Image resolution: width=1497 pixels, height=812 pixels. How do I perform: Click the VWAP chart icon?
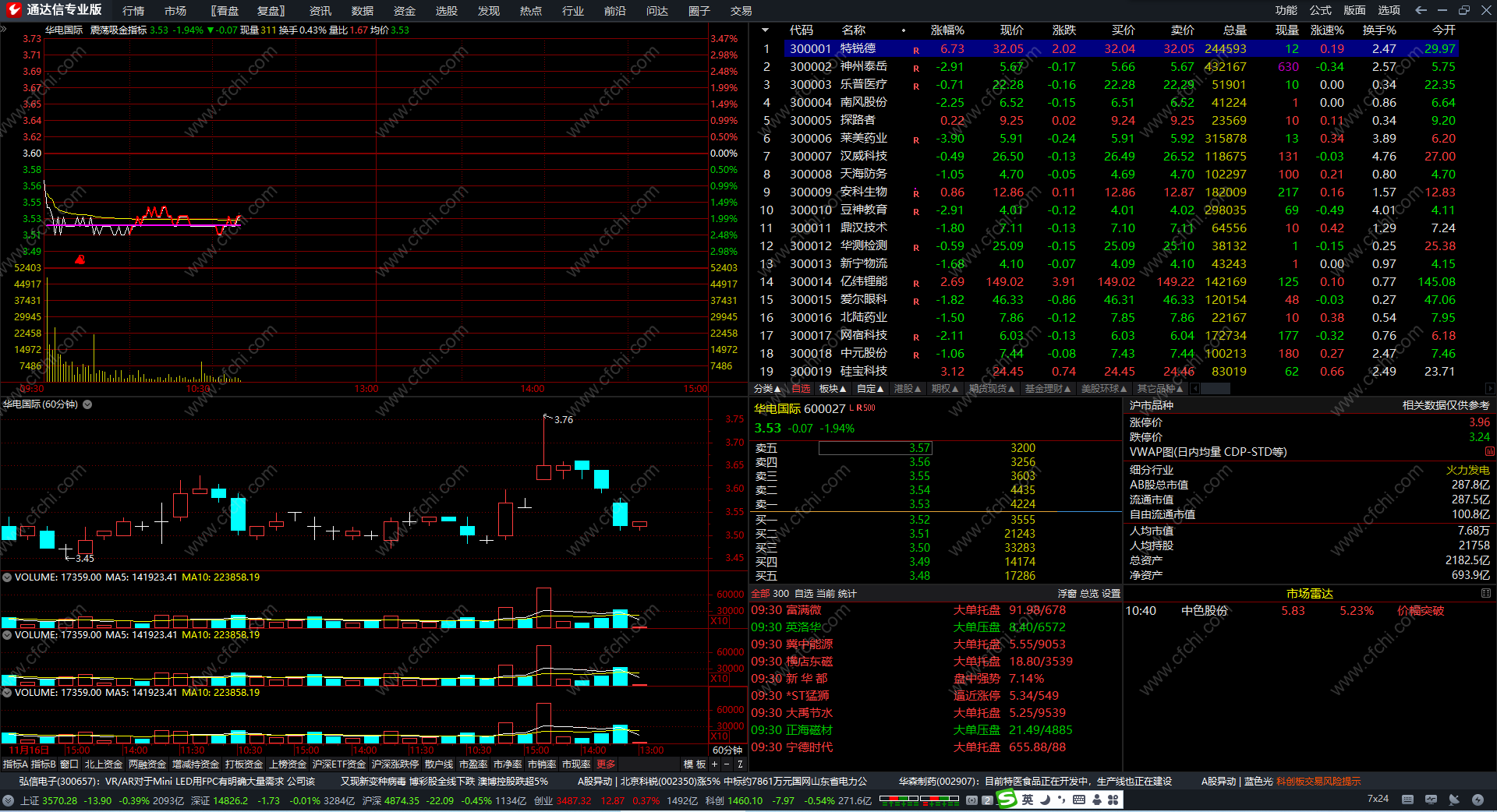click(x=1489, y=452)
